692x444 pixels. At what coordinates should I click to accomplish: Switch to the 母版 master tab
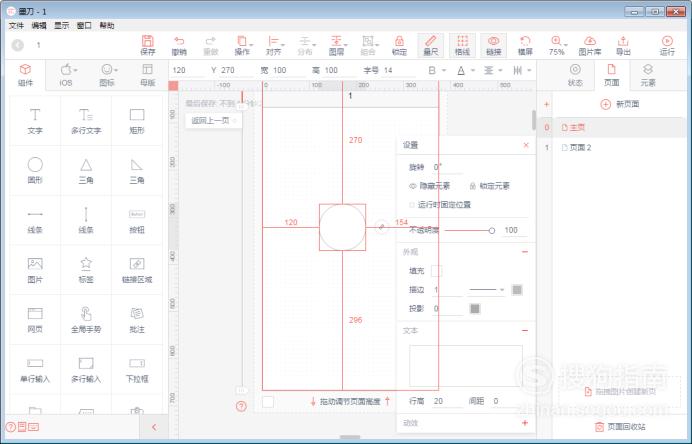(x=147, y=75)
